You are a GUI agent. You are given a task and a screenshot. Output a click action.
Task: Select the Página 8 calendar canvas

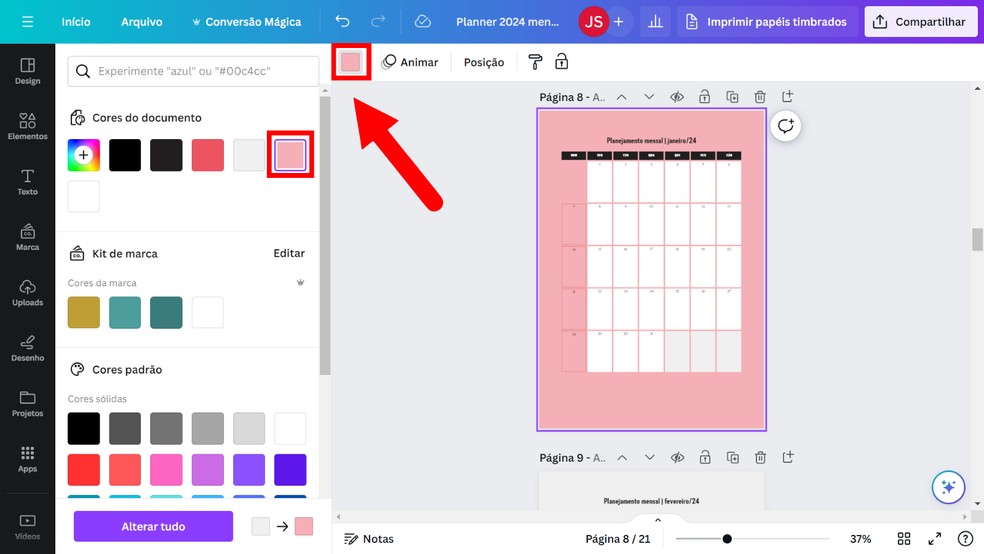pos(651,270)
